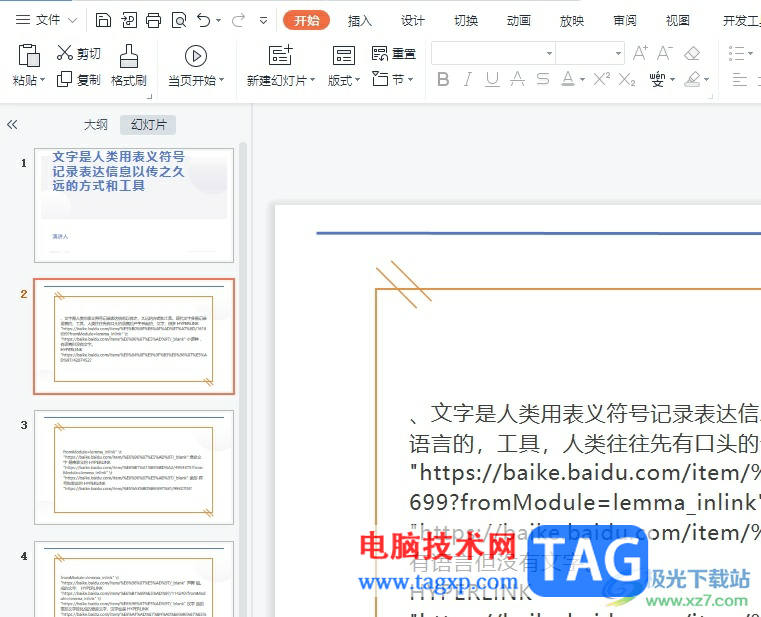This screenshot has height=617, width=761.
Task: Open the 动画 tab
Action: 518,20
